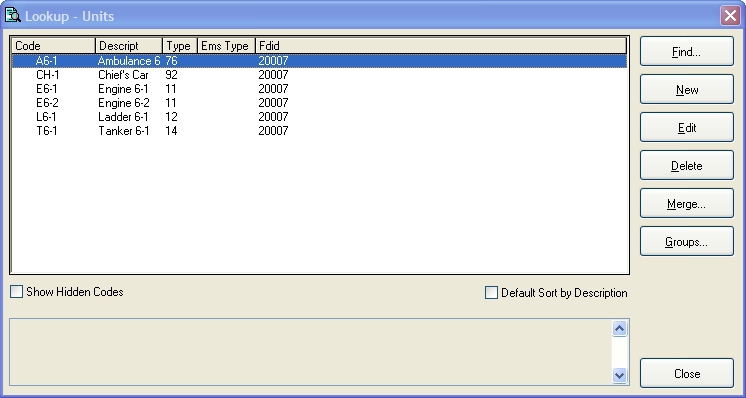Open the Groups... dialog
Image resolution: width=746 pixels, height=398 pixels.
(x=687, y=242)
